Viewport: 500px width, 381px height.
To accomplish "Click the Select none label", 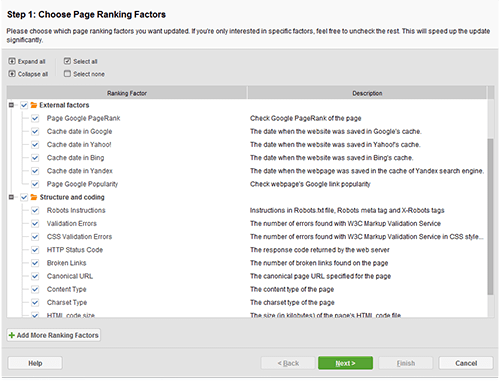I will (x=89, y=74).
